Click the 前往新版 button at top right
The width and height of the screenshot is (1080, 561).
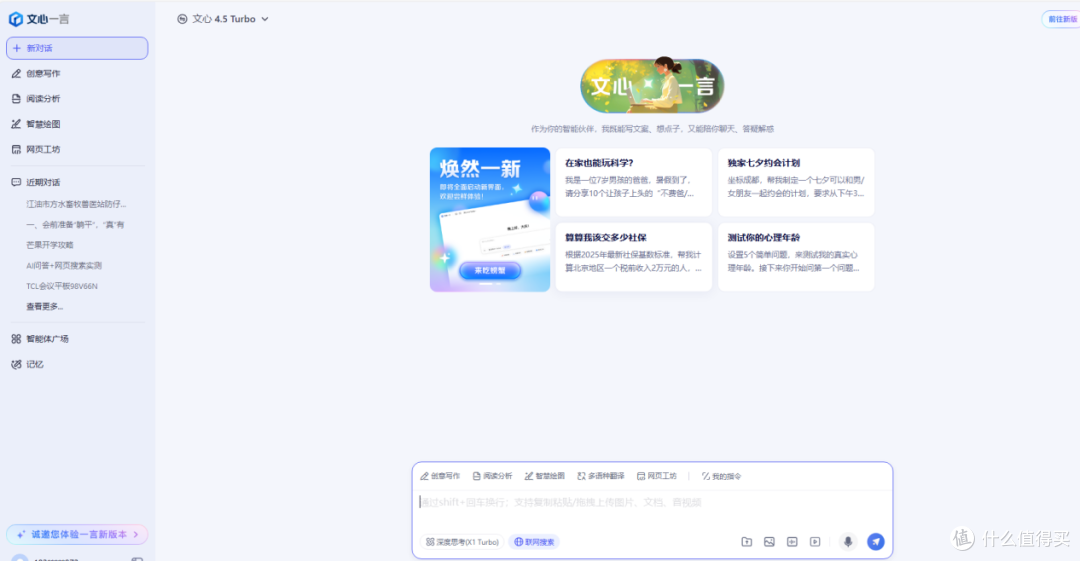click(1061, 19)
